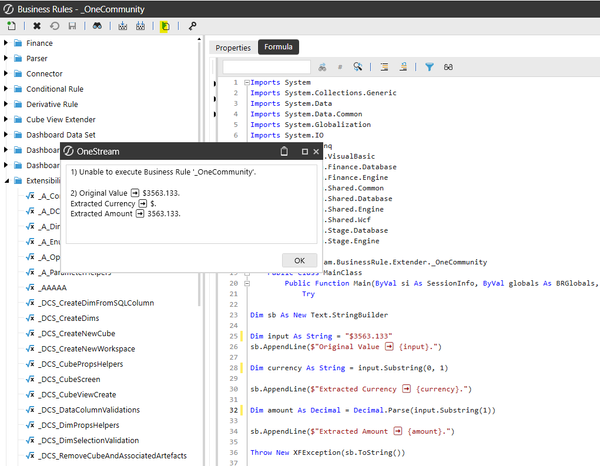Click the Create Business Rule toolbar icon
The width and height of the screenshot is (600, 466).
[10, 26]
